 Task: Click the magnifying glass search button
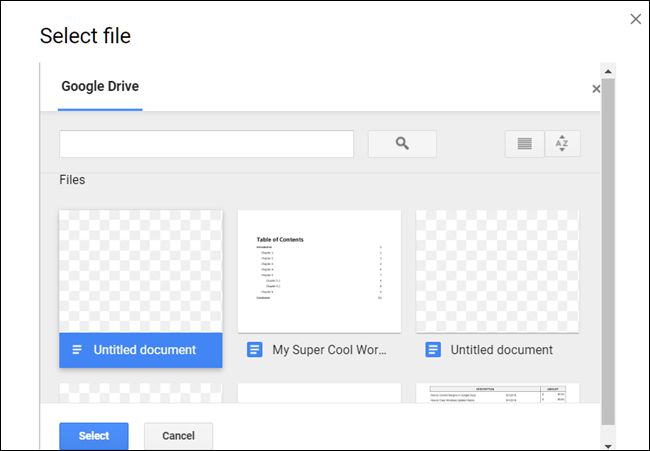tap(402, 144)
